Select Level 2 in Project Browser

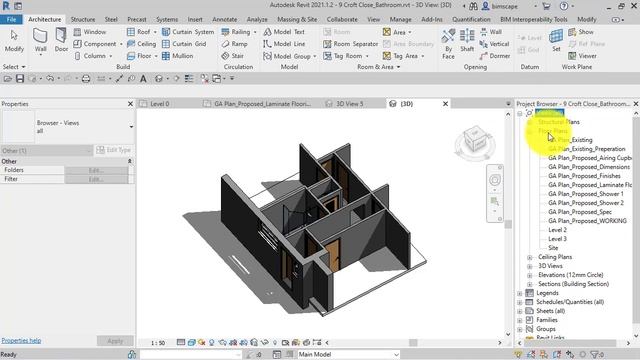pos(557,230)
